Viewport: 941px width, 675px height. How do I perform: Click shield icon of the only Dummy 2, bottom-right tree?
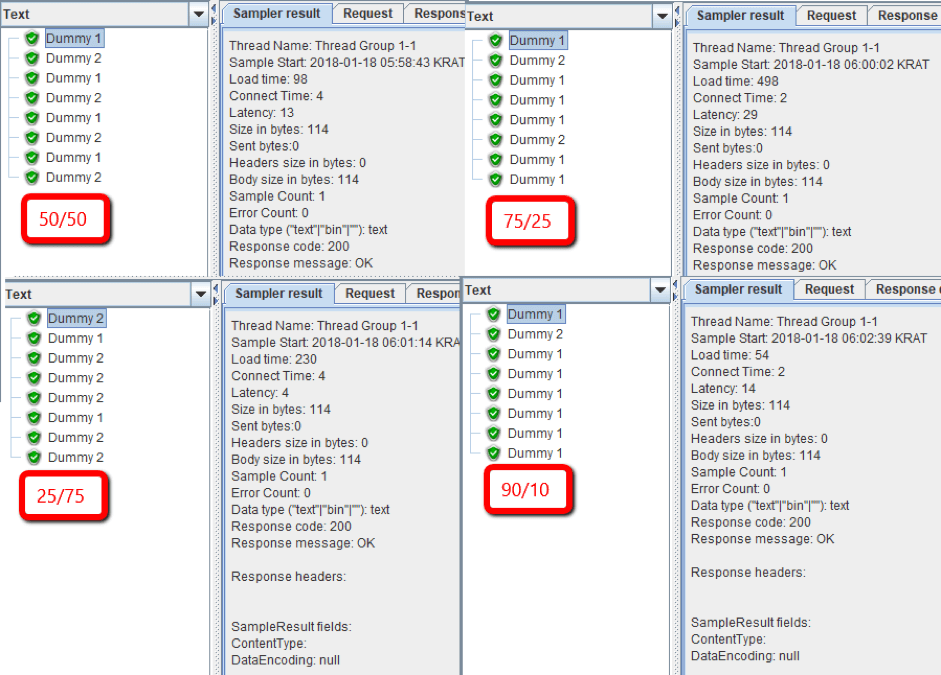(x=493, y=334)
